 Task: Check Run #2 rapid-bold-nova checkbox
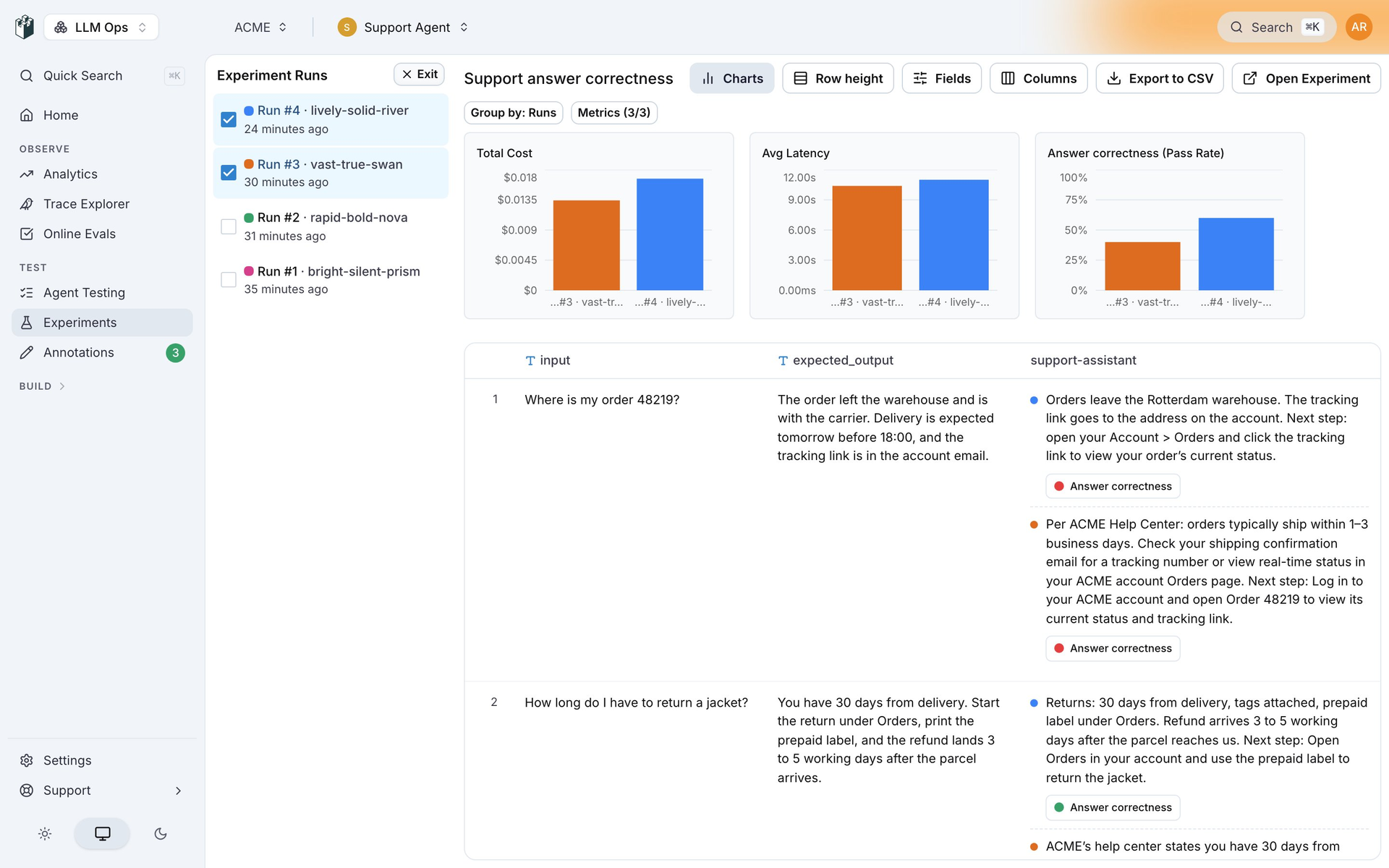229,226
